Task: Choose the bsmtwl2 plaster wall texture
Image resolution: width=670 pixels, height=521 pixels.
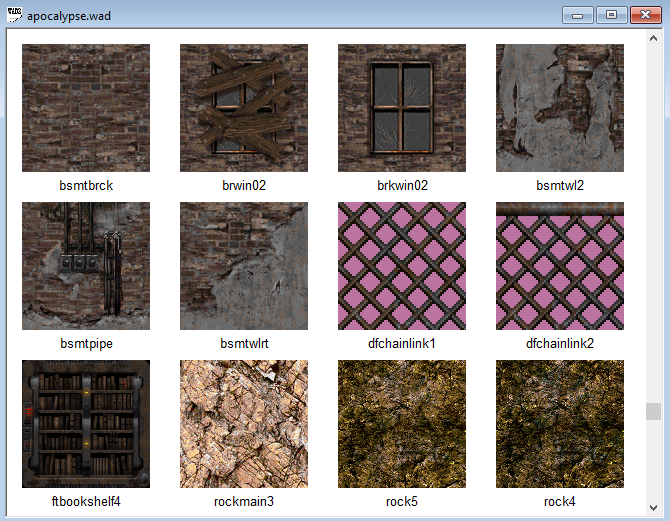Action: (x=560, y=108)
